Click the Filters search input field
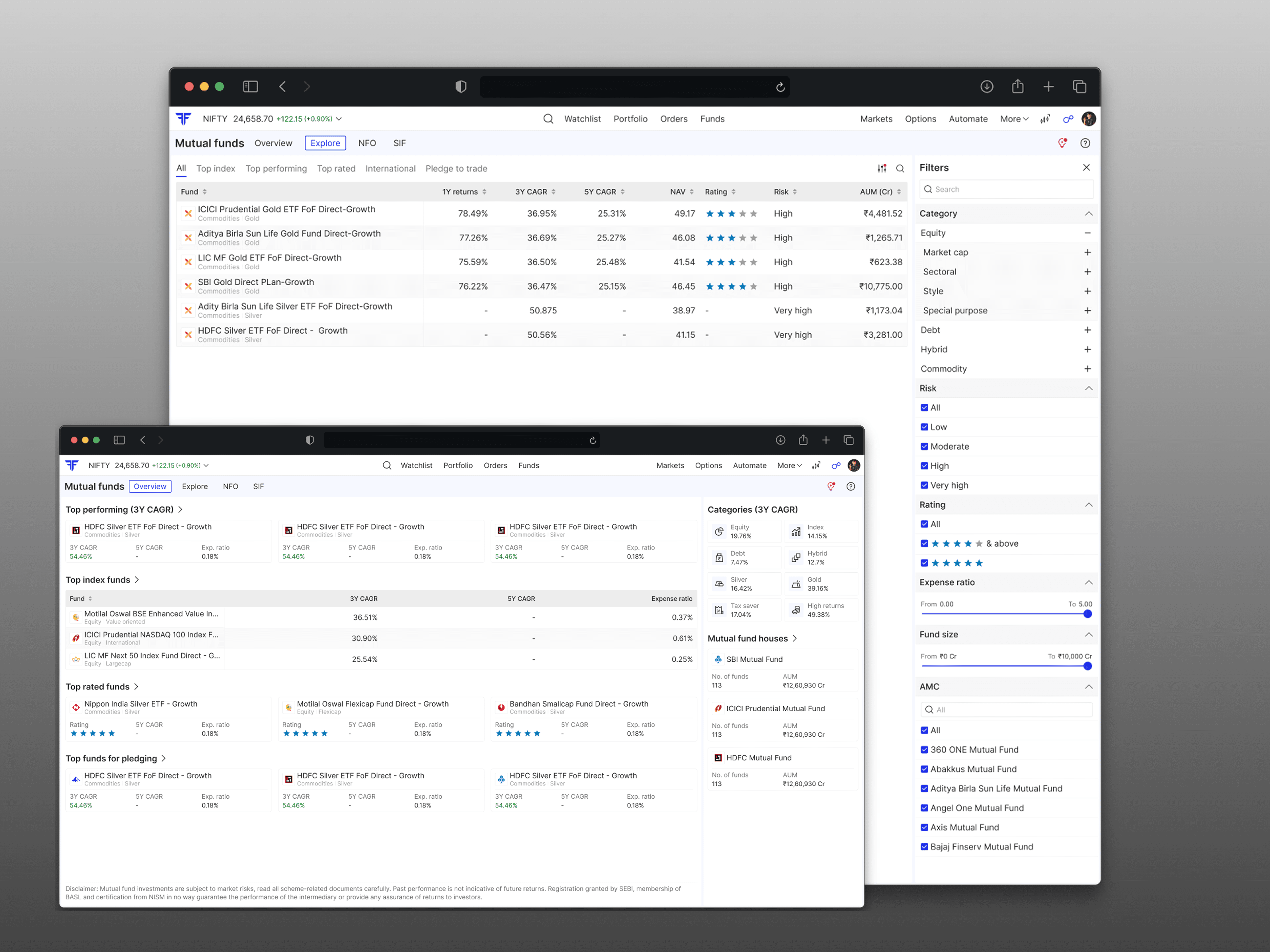 point(1006,189)
